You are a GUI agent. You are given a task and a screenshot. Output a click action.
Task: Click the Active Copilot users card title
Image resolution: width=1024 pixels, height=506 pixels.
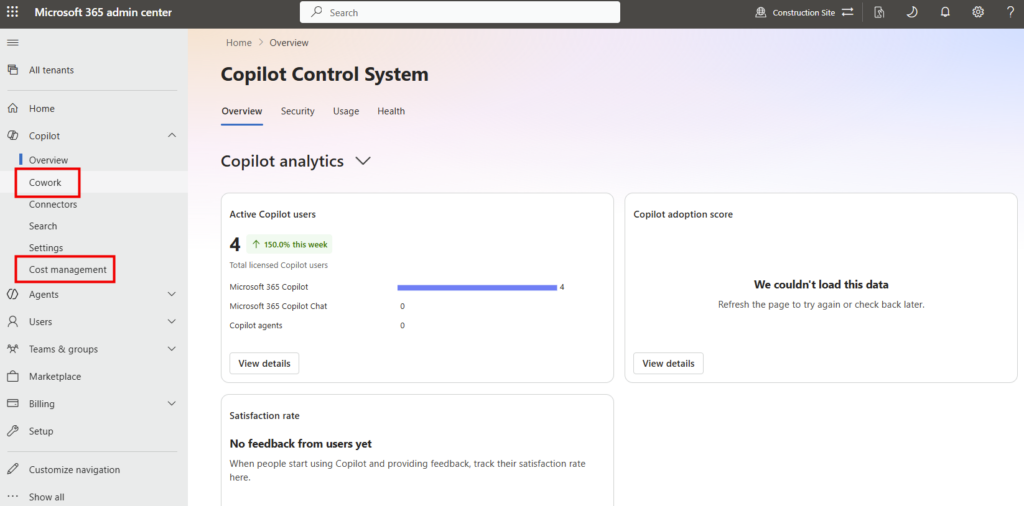click(x=273, y=214)
